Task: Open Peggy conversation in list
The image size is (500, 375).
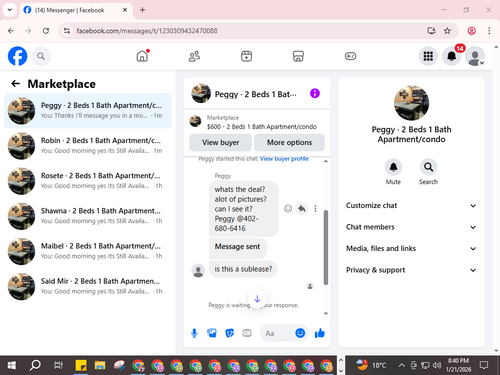Action: pyautogui.click(x=88, y=111)
